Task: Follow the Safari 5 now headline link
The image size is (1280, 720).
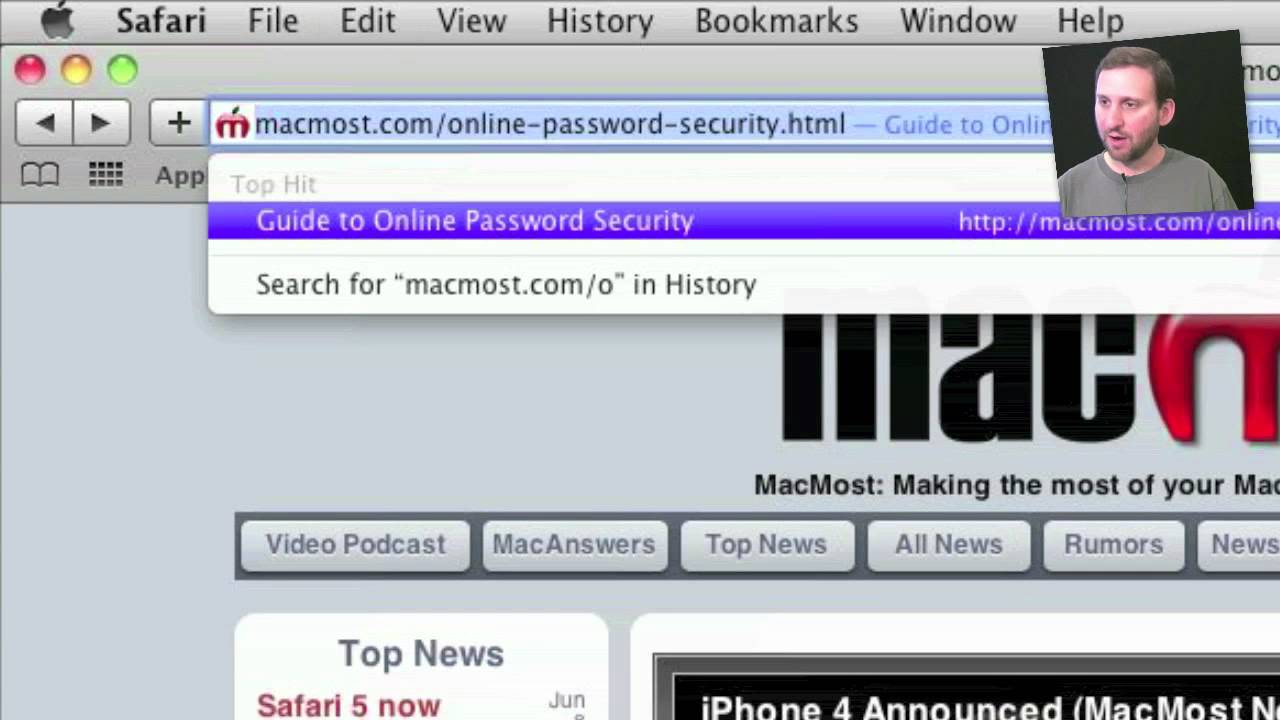Action: [348, 705]
